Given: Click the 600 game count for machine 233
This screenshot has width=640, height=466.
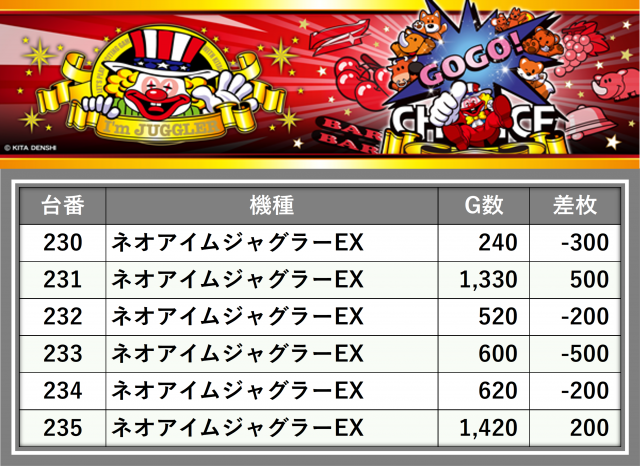Looking at the screenshot, I should pyautogui.click(x=498, y=354).
